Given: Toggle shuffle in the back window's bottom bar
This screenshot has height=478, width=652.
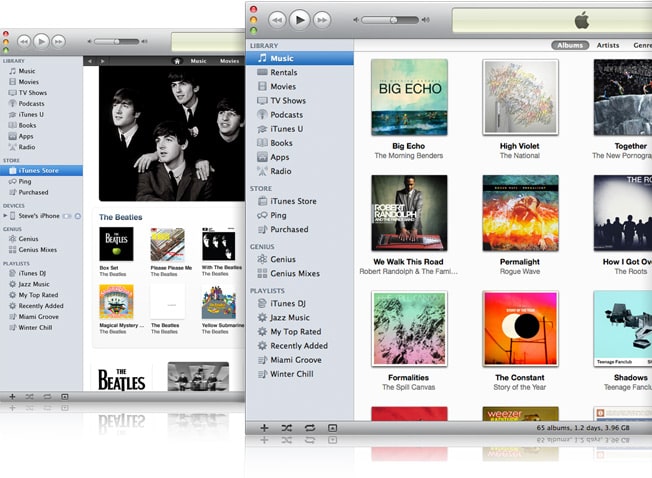Looking at the screenshot, I should [x=29, y=397].
